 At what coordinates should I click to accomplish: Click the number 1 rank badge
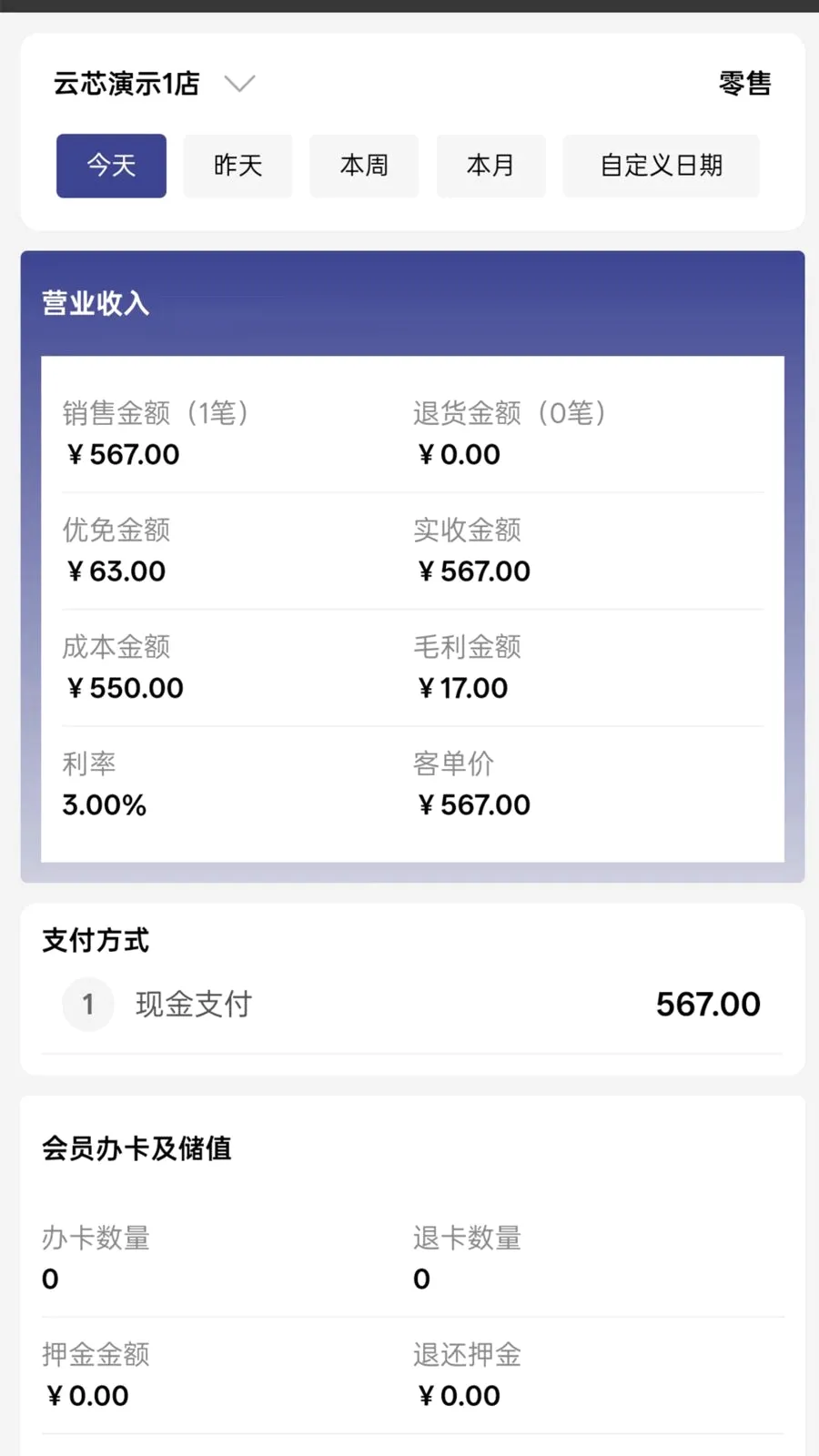pos(87,1005)
